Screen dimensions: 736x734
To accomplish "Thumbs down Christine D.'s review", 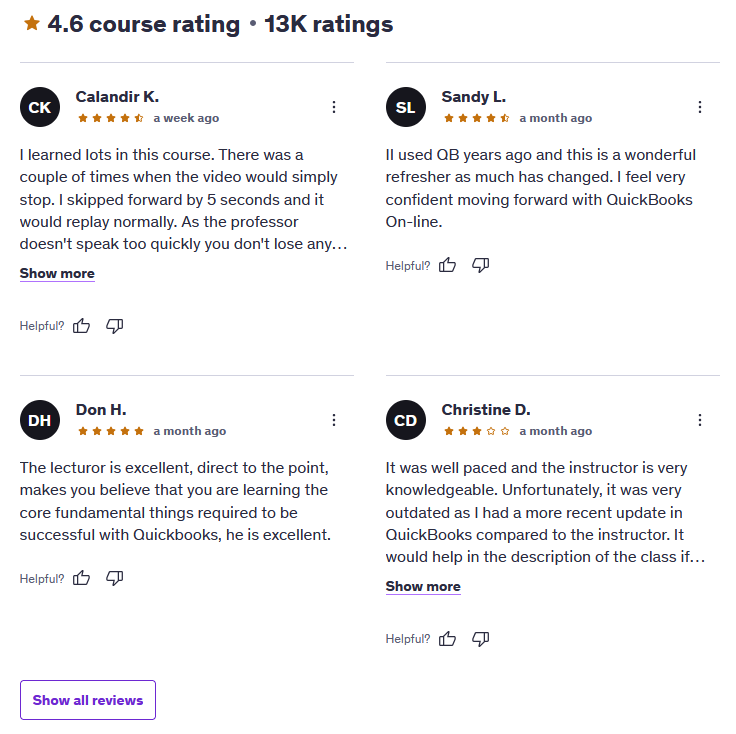I will pos(481,638).
